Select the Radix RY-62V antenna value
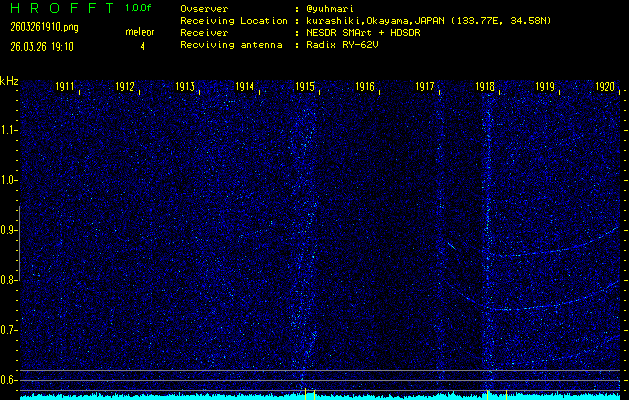The width and height of the screenshot is (629, 400). (x=342, y=45)
